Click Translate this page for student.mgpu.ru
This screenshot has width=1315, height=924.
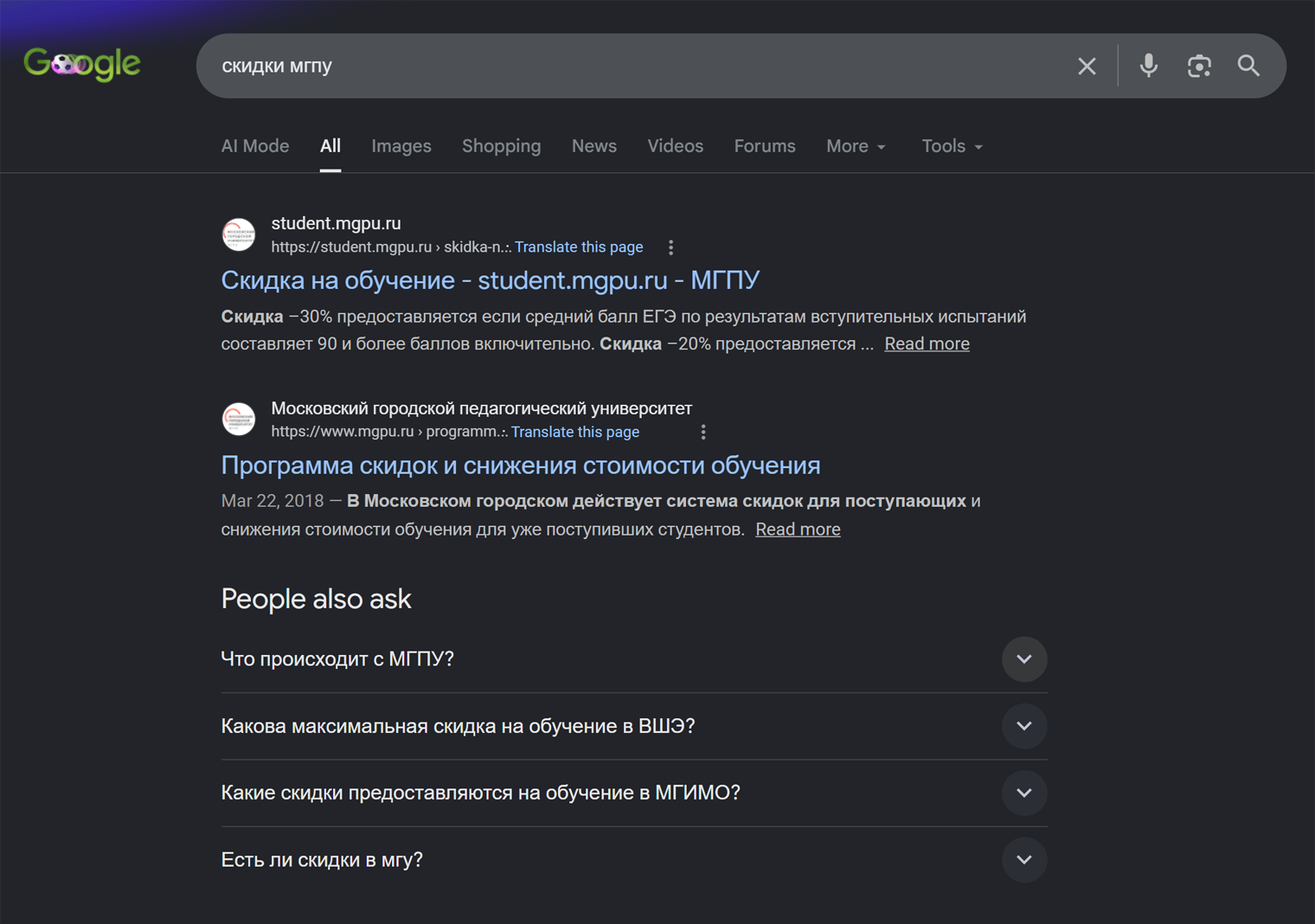click(x=579, y=247)
